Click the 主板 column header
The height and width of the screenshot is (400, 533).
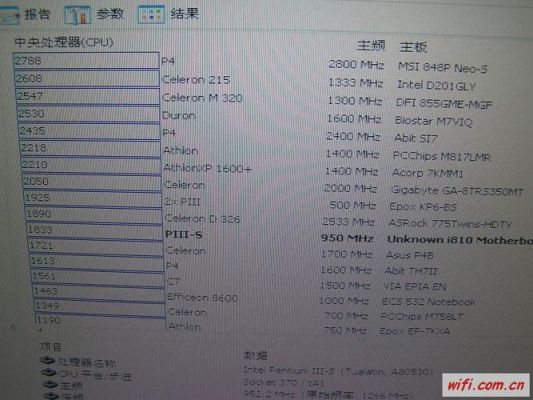point(413,47)
